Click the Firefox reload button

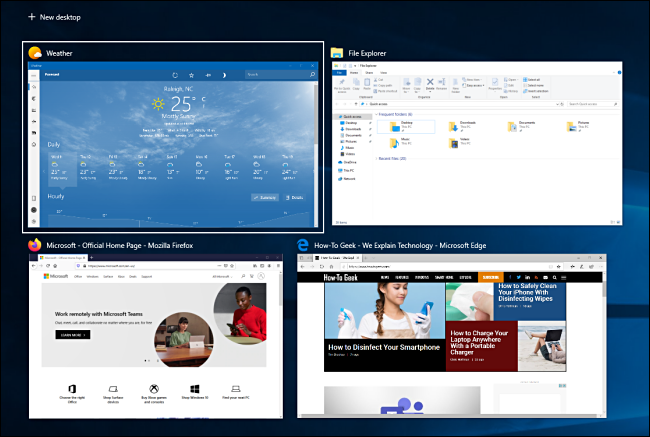48,266
